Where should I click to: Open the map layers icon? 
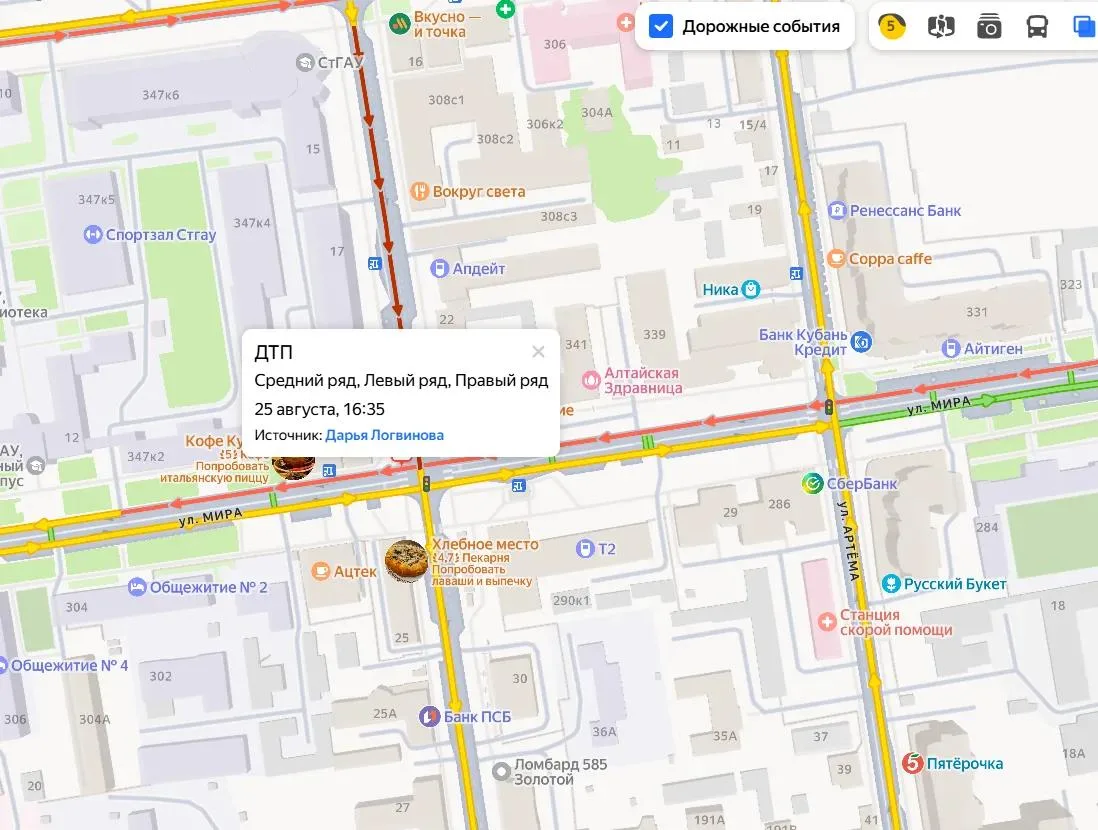click(x=1085, y=27)
